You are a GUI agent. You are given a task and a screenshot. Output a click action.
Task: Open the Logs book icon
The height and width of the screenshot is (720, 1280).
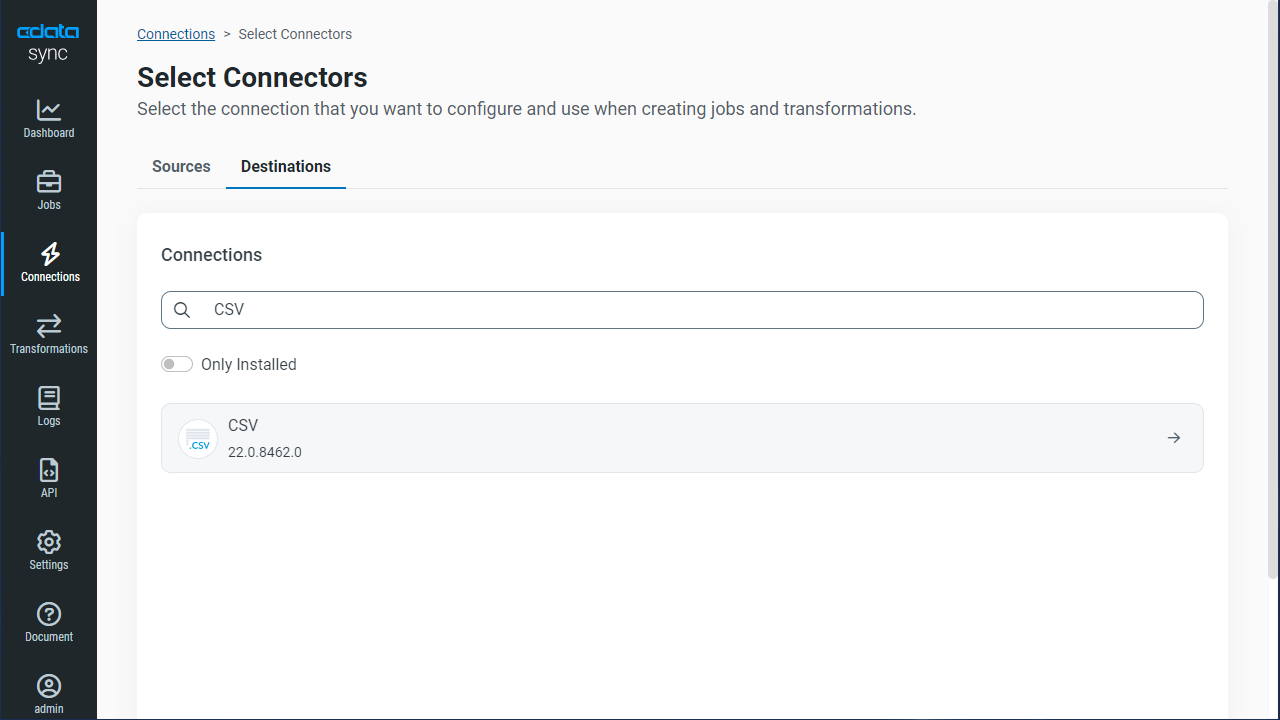point(48,398)
